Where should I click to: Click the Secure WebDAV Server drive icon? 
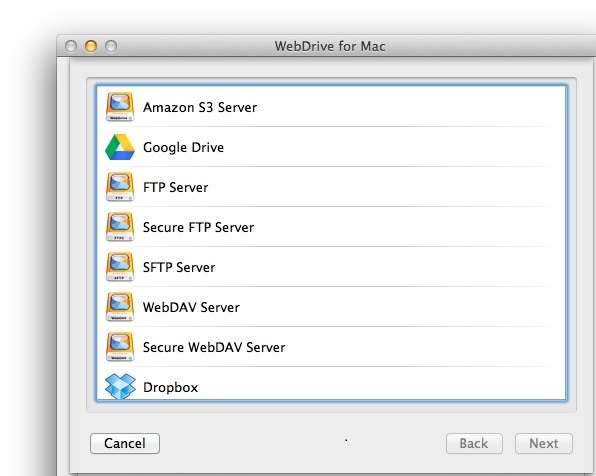(120, 347)
